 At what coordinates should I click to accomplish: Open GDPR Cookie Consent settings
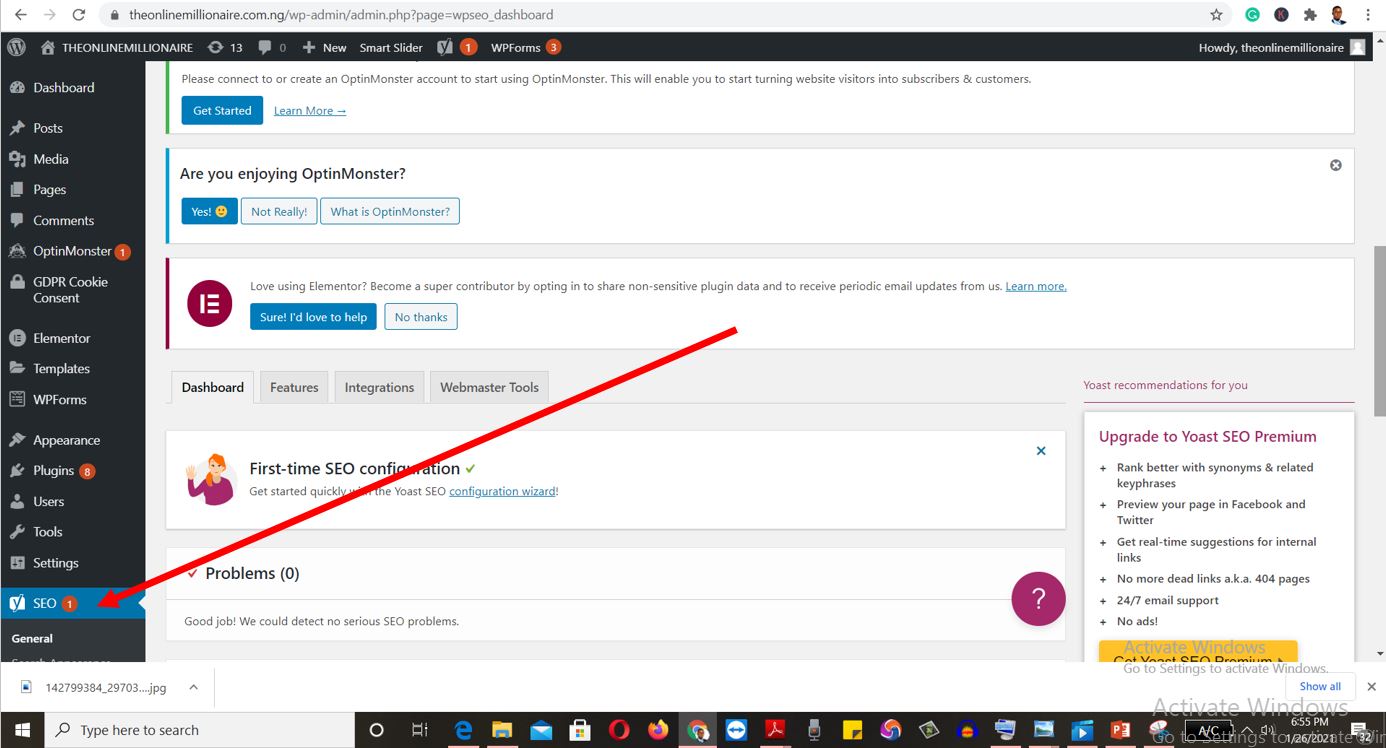(x=72, y=290)
